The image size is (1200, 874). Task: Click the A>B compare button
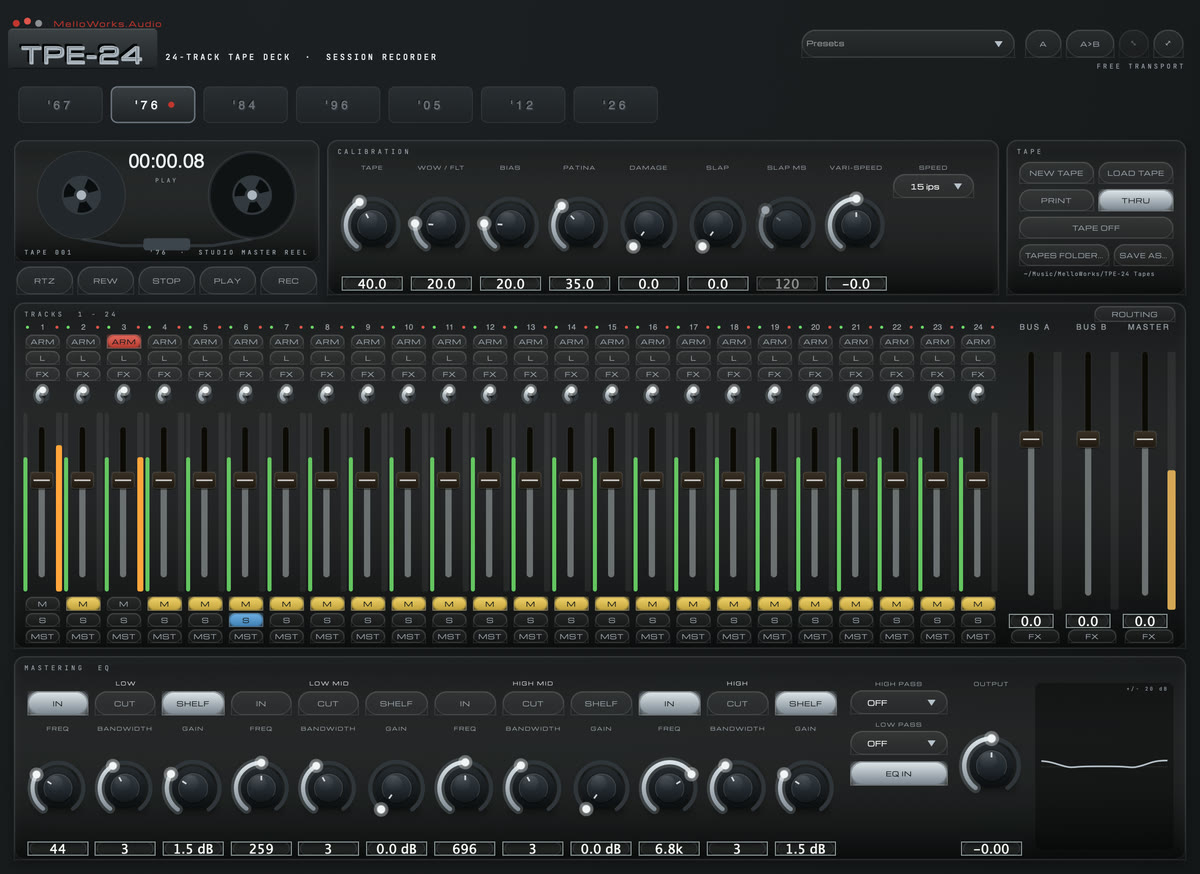[1089, 44]
